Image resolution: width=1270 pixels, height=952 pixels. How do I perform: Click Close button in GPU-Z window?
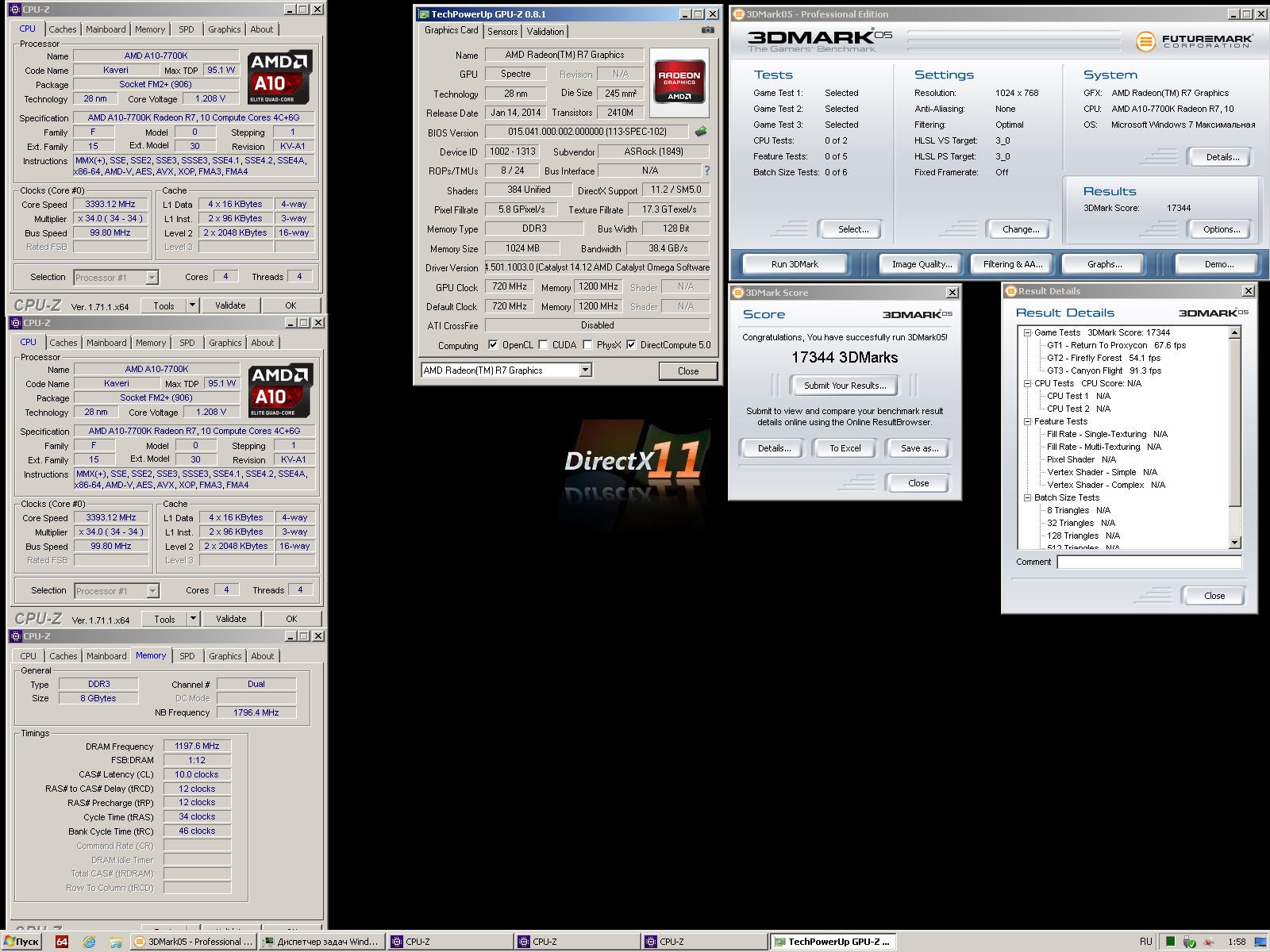[688, 370]
